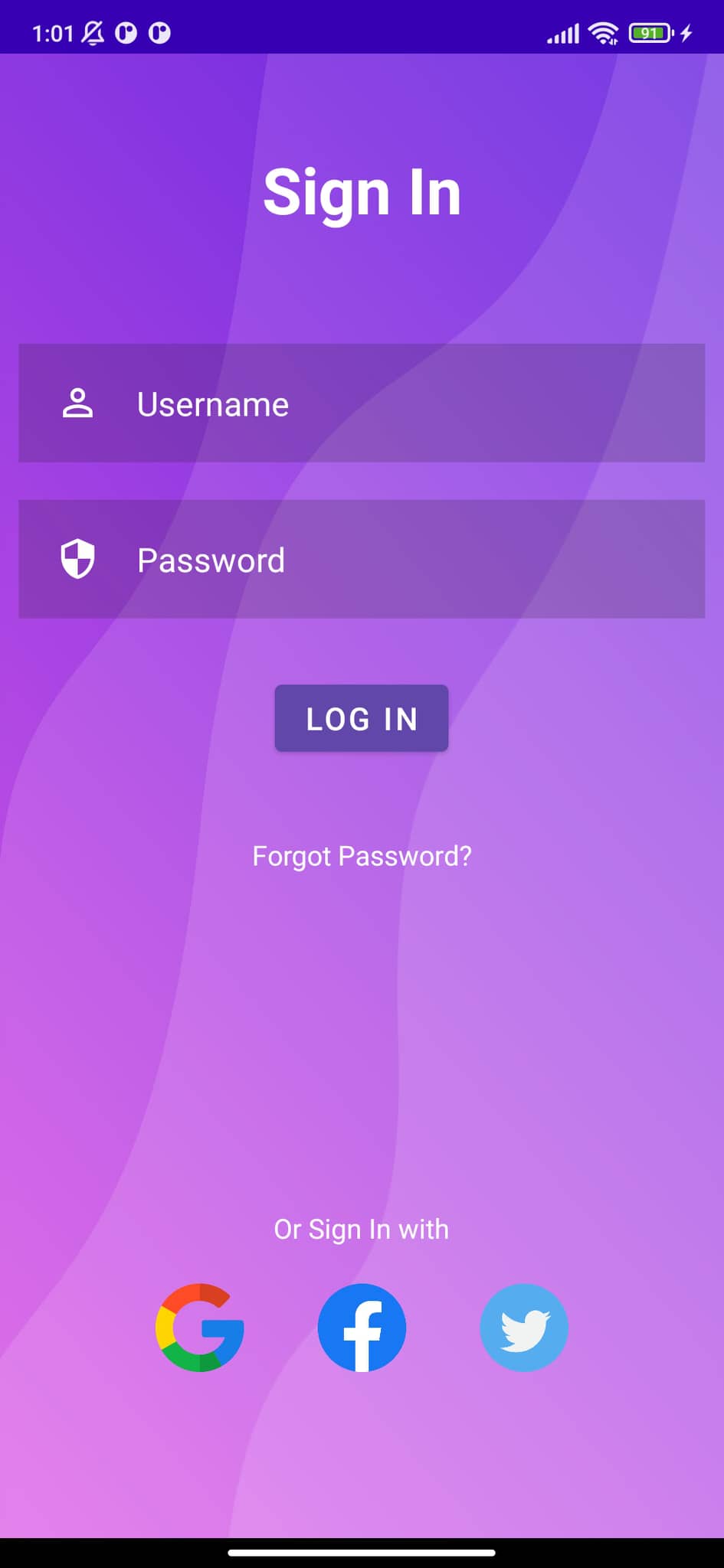This screenshot has height=1568, width=724.
Task: Focus the Username input field
Action: pyautogui.click(x=362, y=403)
